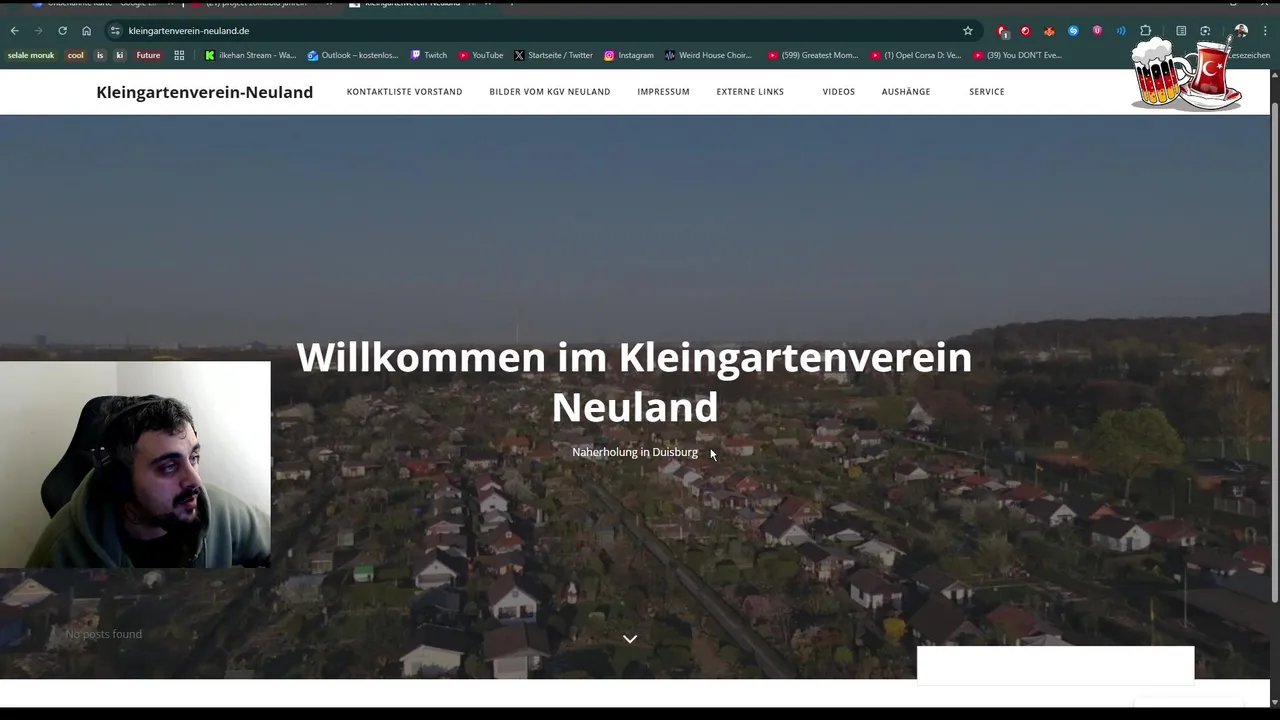Open the selale moruk bookmark folder
The height and width of the screenshot is (720, 1280).
point(31,55)
